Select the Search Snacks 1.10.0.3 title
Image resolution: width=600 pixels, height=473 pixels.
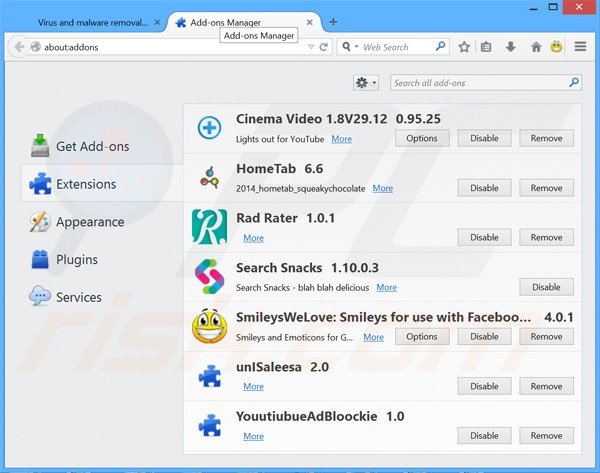click(x=307, y=268)
